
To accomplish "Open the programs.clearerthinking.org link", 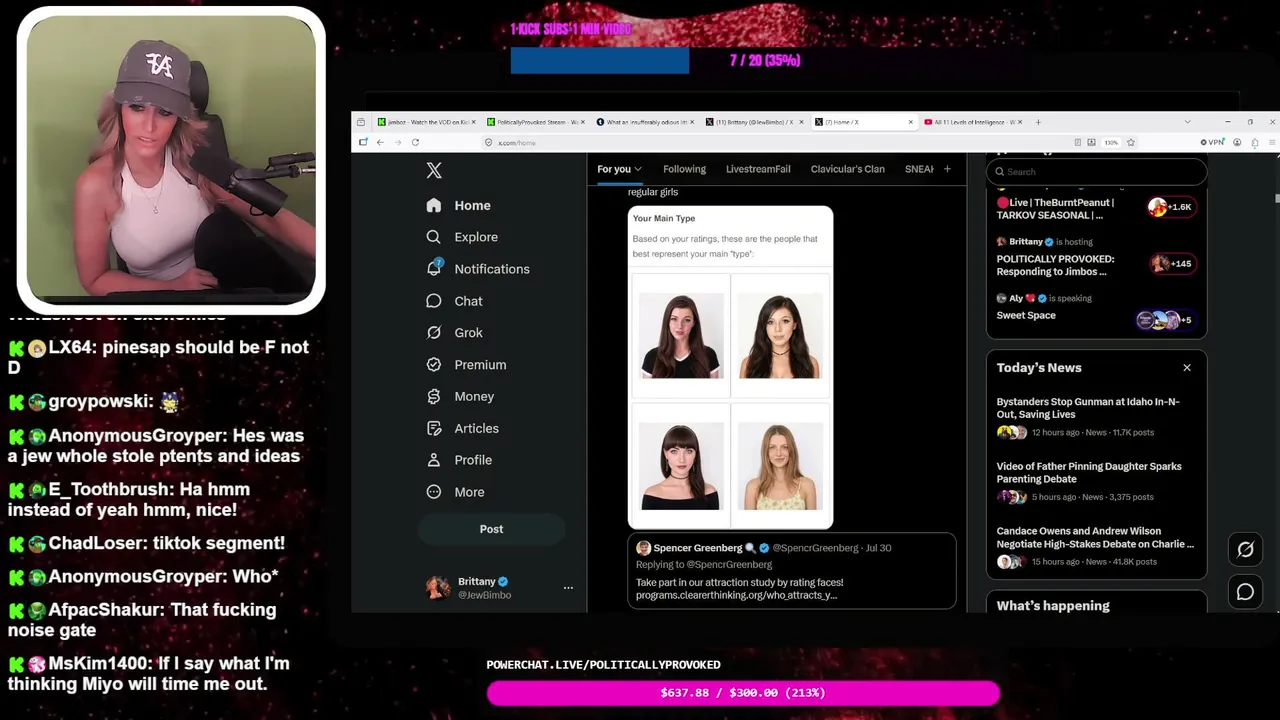I will coord(736,595).
